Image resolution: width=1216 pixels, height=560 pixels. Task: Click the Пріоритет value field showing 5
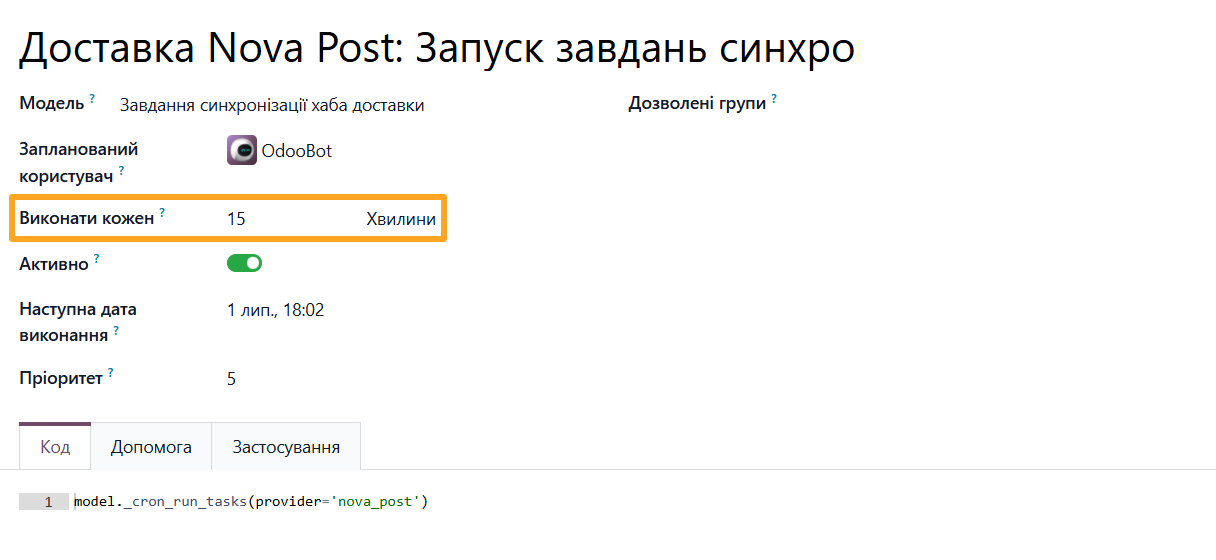click(231, 378)
